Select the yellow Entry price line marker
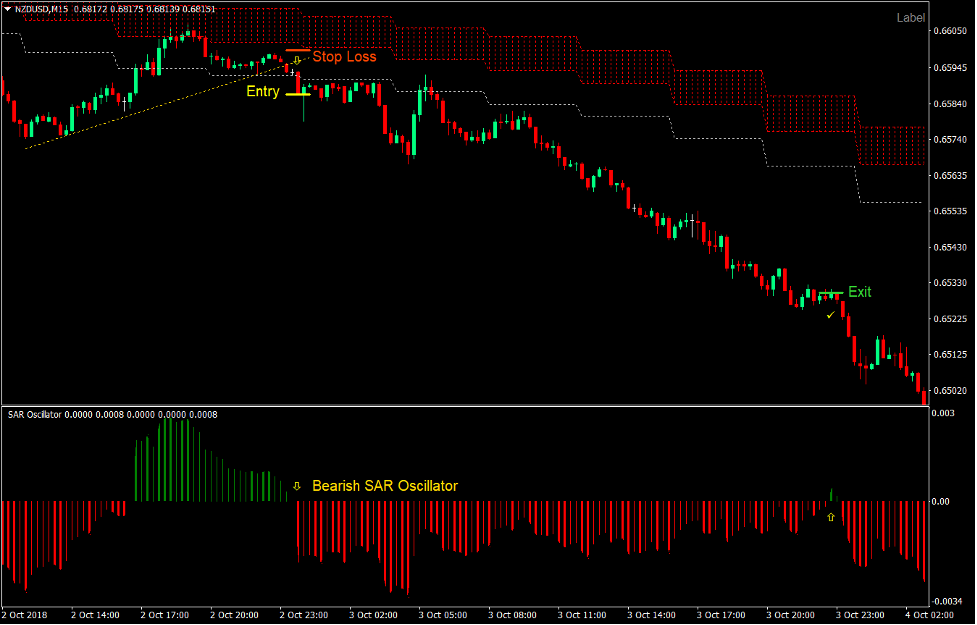977x625 pixels. pos(299,94)
